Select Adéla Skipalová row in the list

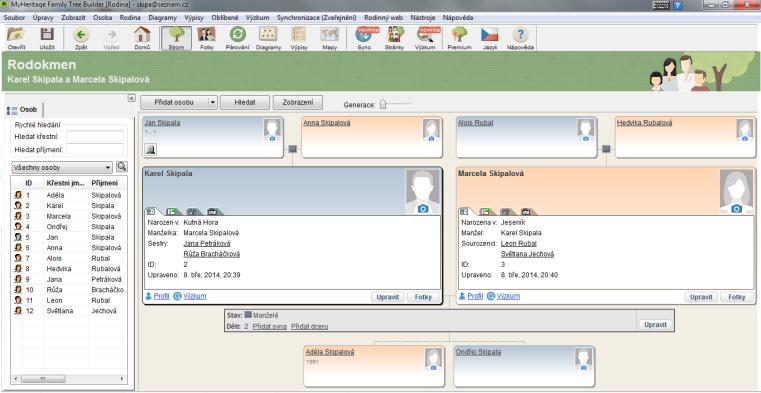tap(69, 195)
